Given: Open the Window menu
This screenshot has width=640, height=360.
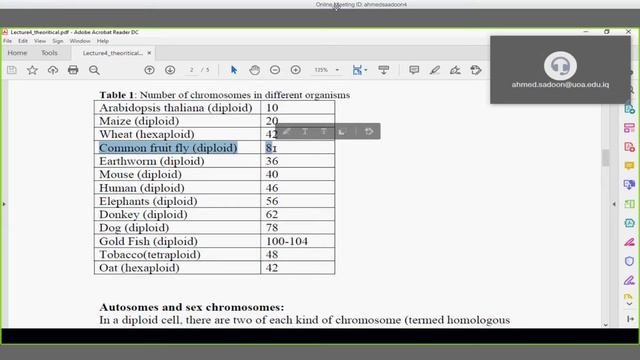Looking at the screenshot, I should pos(80,41).
